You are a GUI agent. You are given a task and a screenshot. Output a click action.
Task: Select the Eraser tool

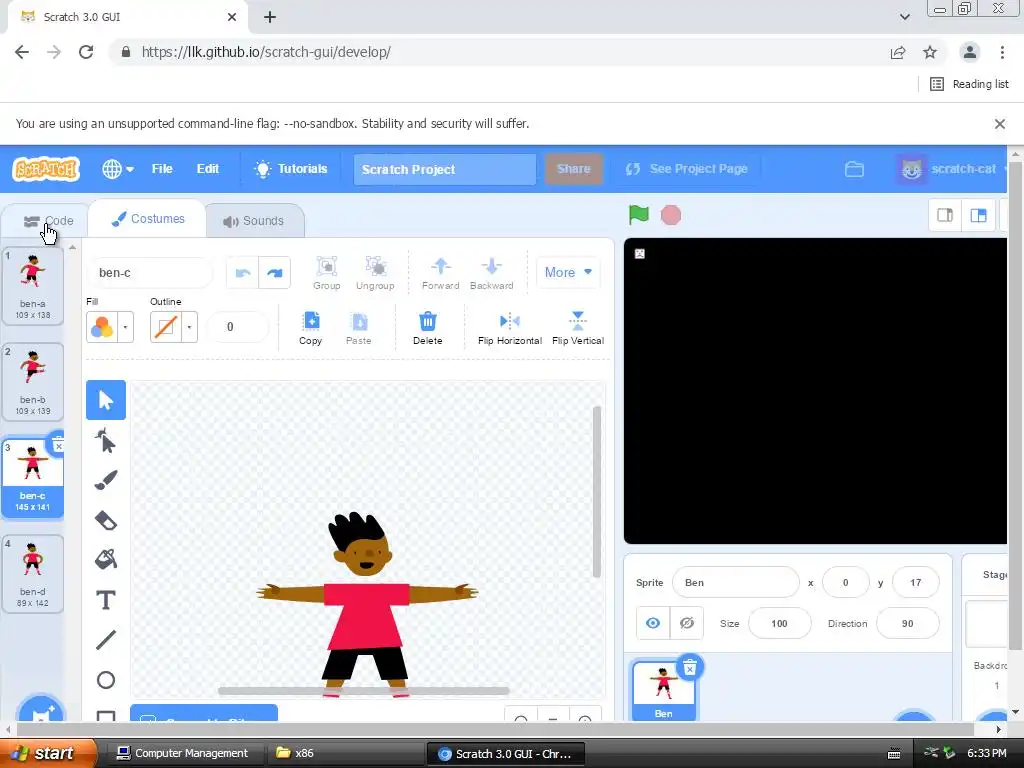(x=106, y=520)
